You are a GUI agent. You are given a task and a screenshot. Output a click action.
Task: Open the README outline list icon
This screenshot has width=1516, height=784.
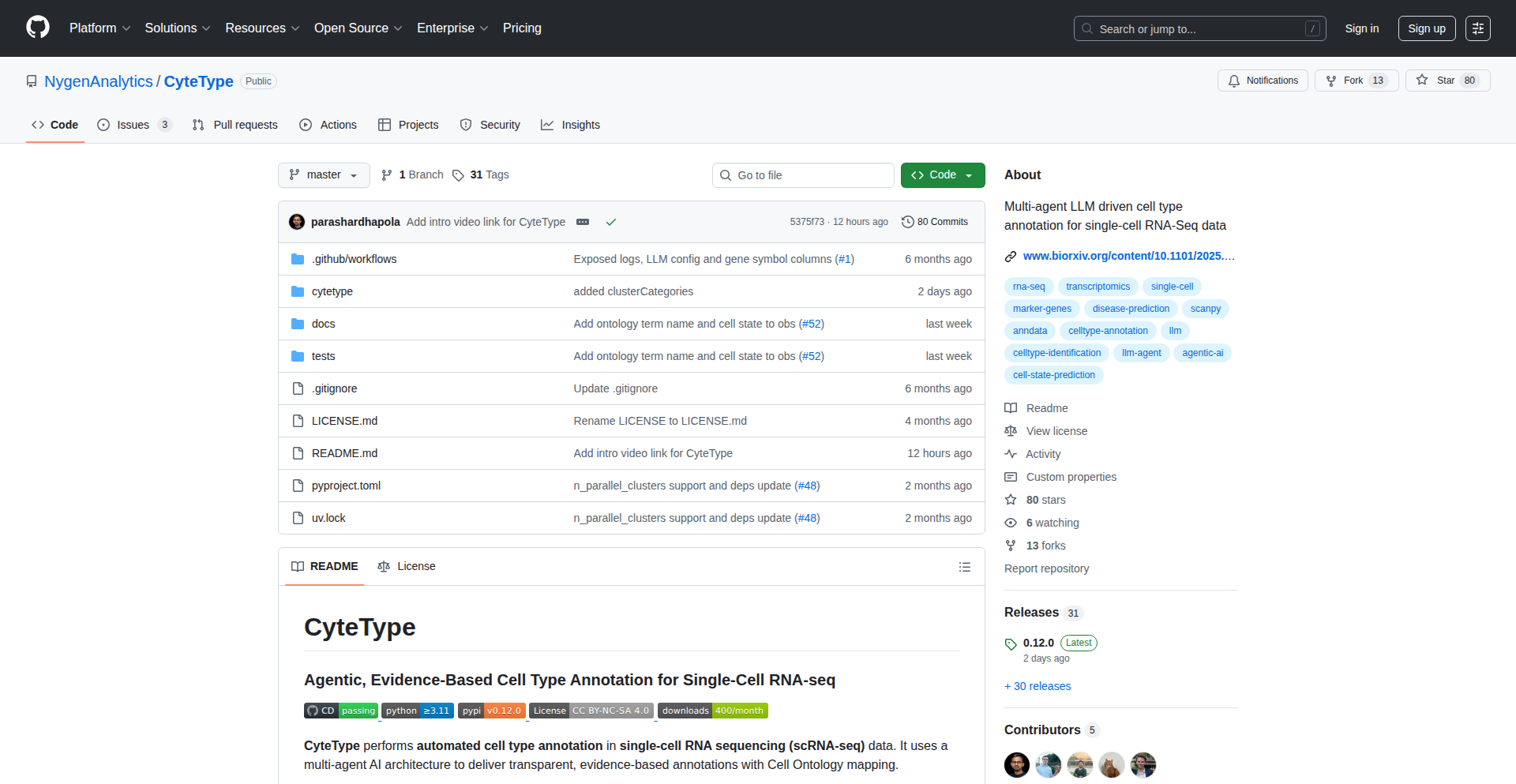(964, 567)
